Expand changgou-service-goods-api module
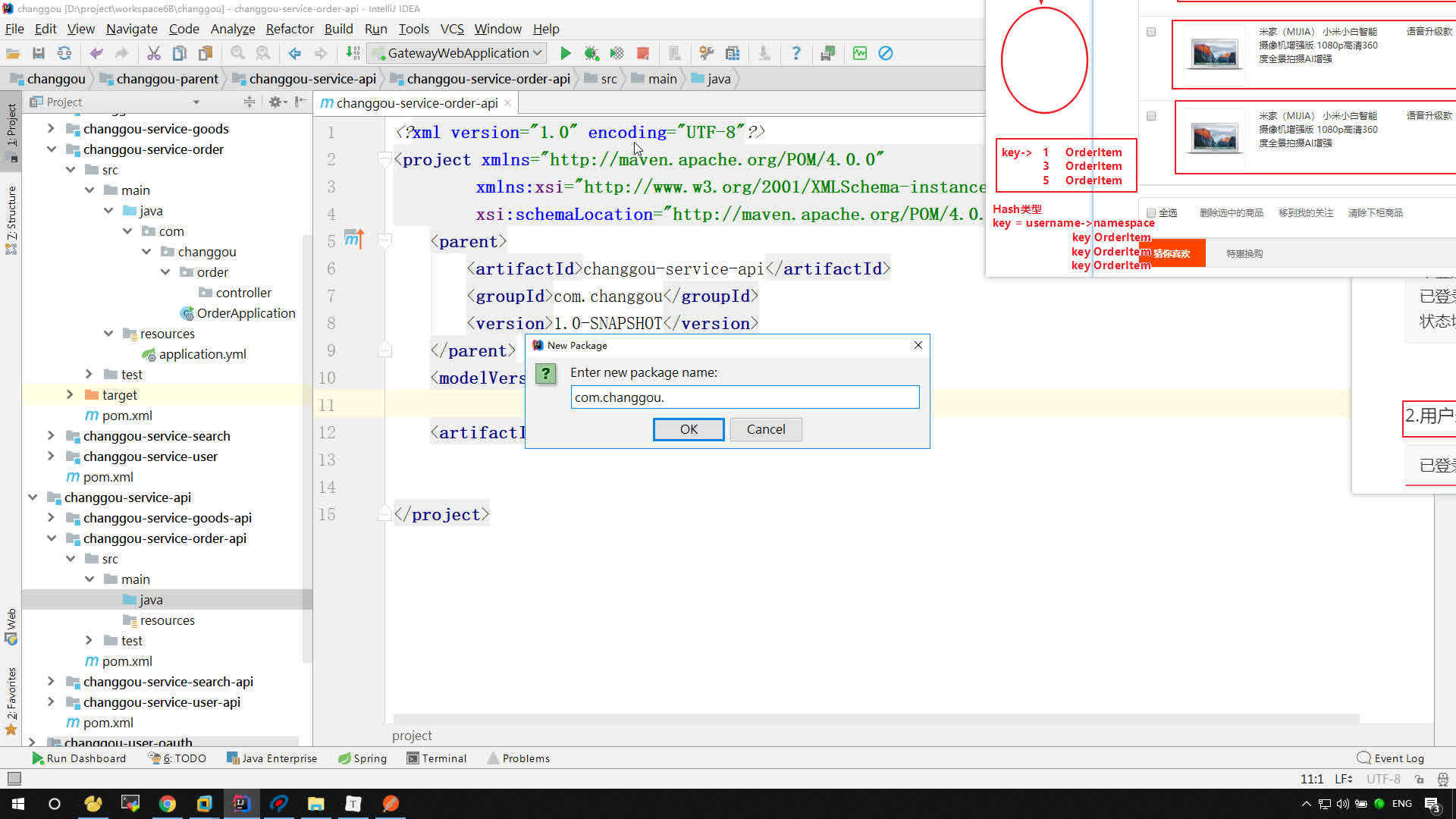1456x819 pixels. tap(51, 518)
